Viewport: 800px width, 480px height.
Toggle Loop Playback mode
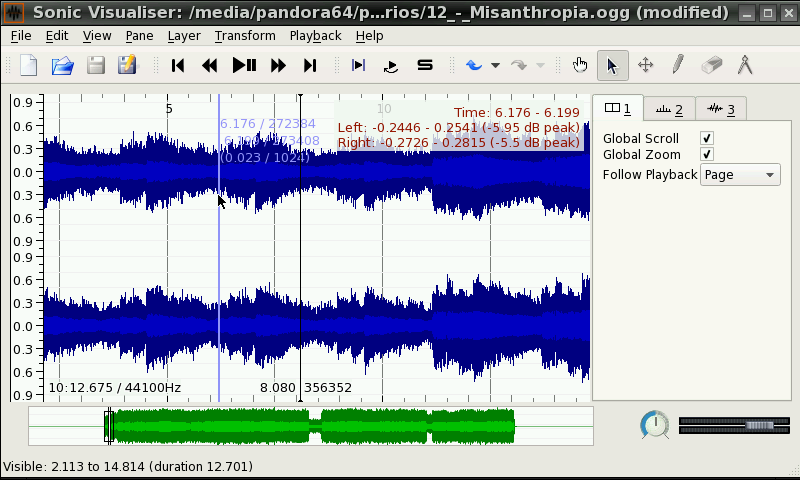click(x=391, y=66)
